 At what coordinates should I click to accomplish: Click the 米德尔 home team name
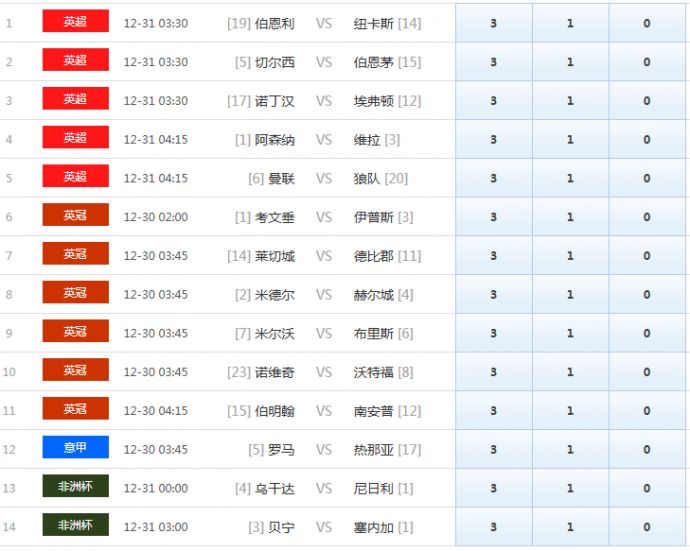[275, 295]
